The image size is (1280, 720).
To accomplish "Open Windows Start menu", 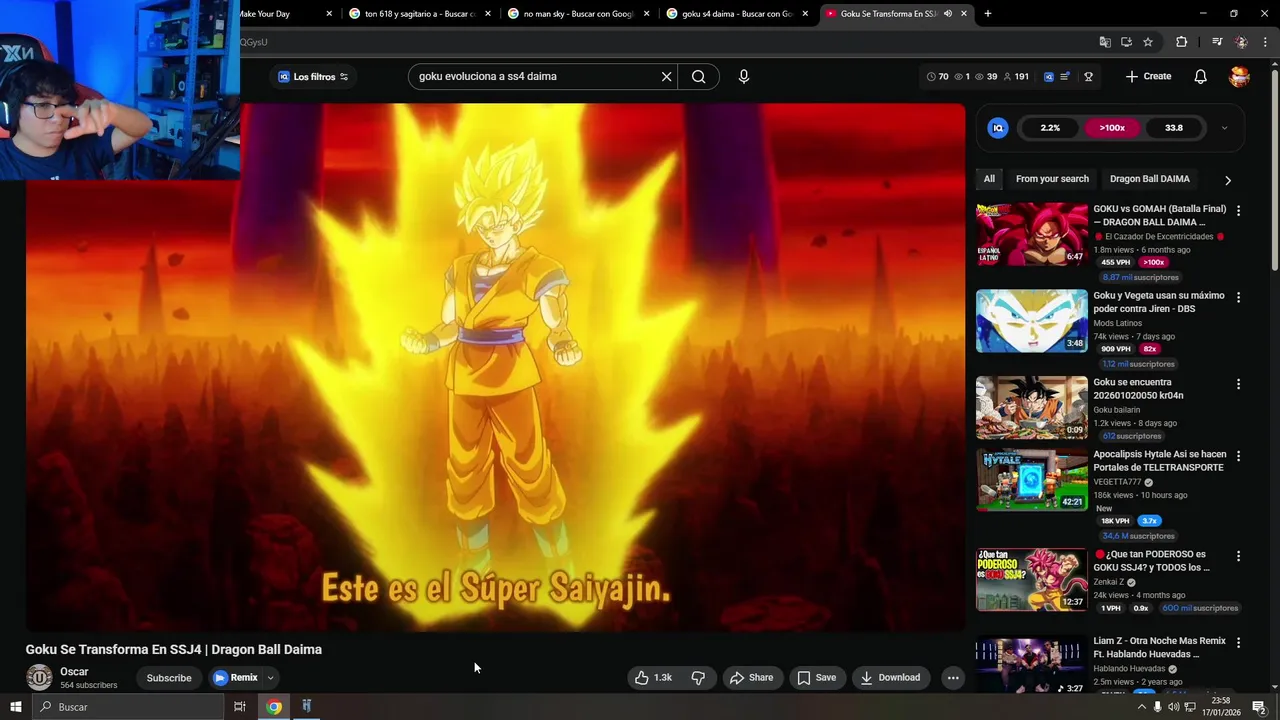I will tap(15, 707).
